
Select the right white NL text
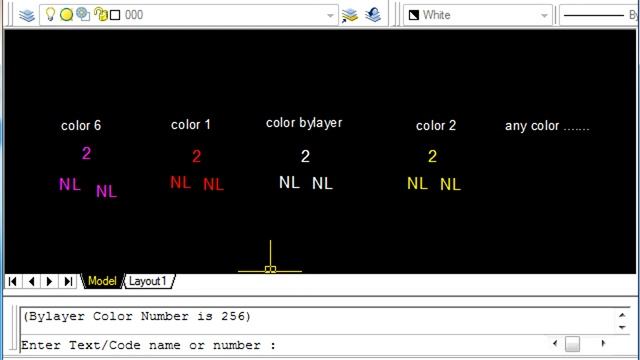click(322, 184)
